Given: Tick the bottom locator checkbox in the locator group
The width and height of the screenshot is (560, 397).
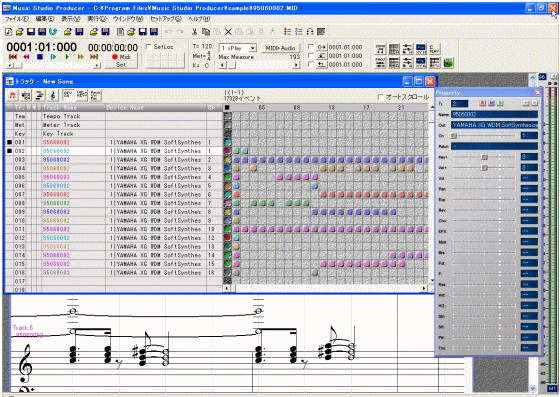Looking at the screenshot, I should 311,65.
